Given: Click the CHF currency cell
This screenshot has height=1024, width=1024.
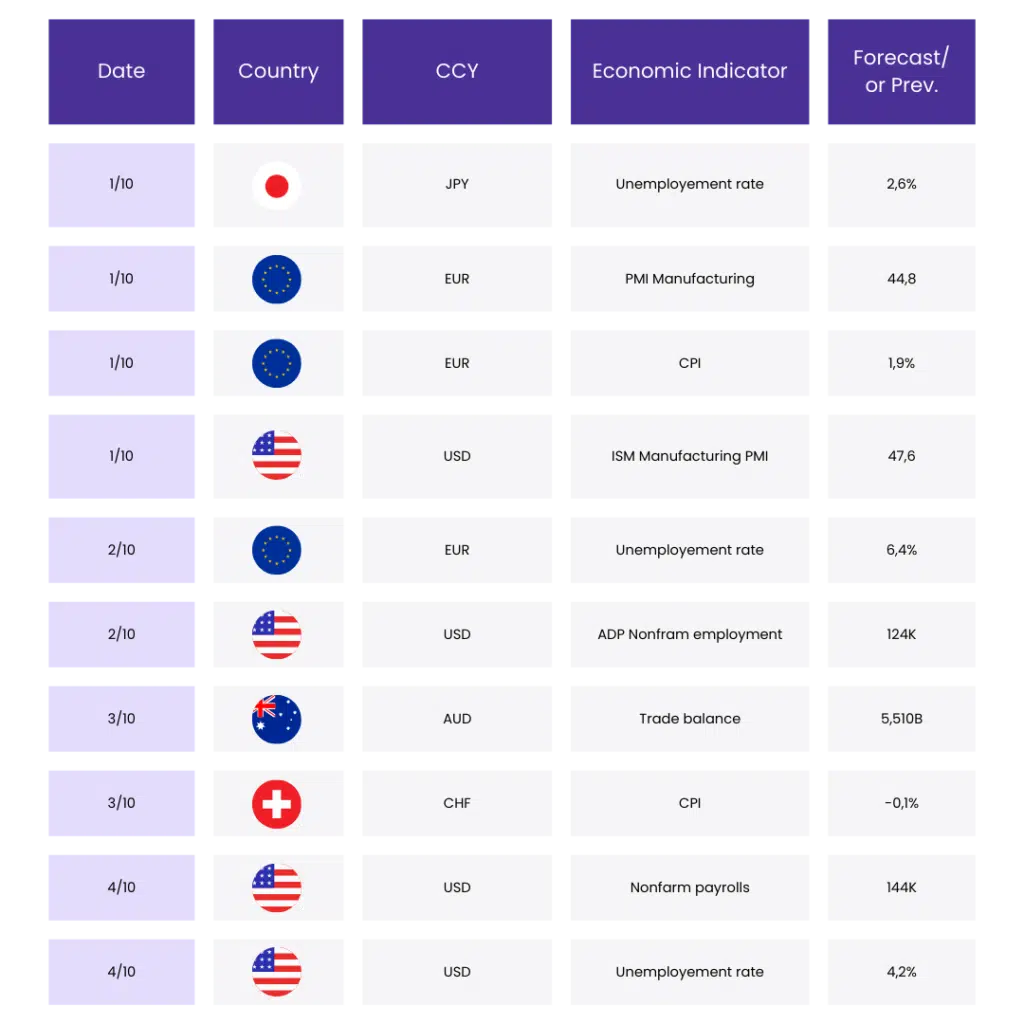Looking at the screenshot, I should tap(457, 803).
